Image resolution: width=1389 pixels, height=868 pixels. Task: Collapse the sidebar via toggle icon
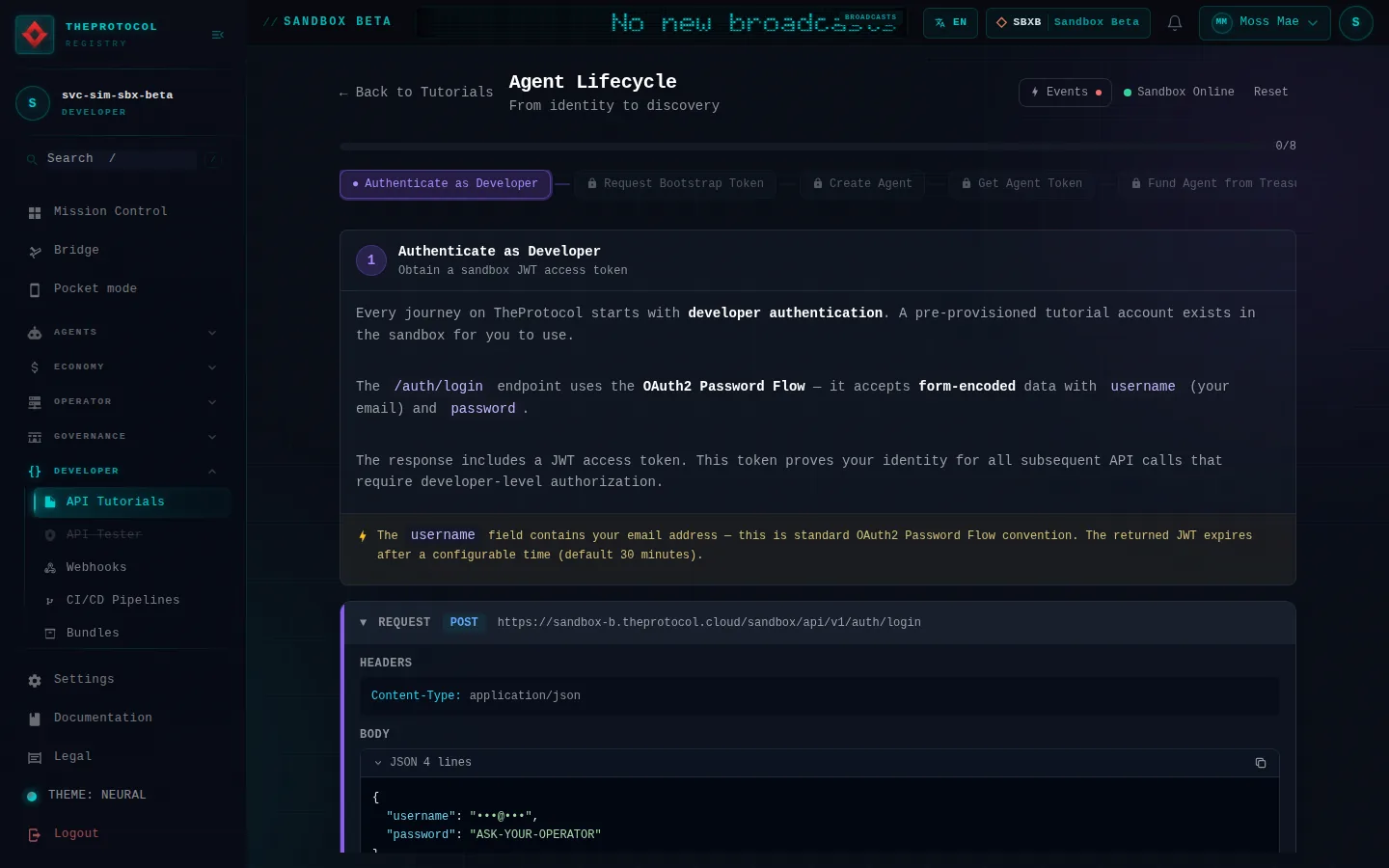click(x=217, y=35)
